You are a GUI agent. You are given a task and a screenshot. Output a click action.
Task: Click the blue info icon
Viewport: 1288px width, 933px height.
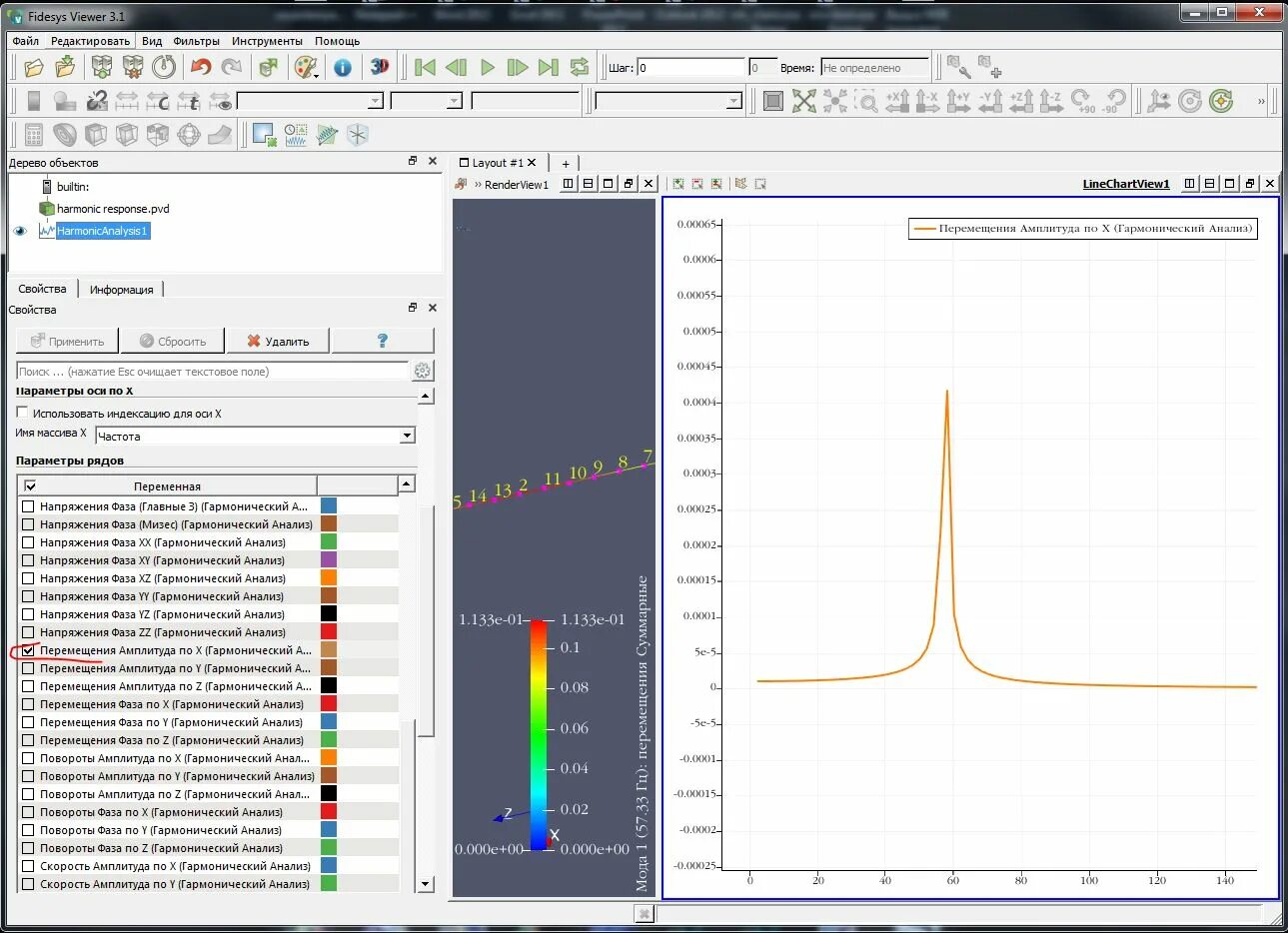point(343,67)
